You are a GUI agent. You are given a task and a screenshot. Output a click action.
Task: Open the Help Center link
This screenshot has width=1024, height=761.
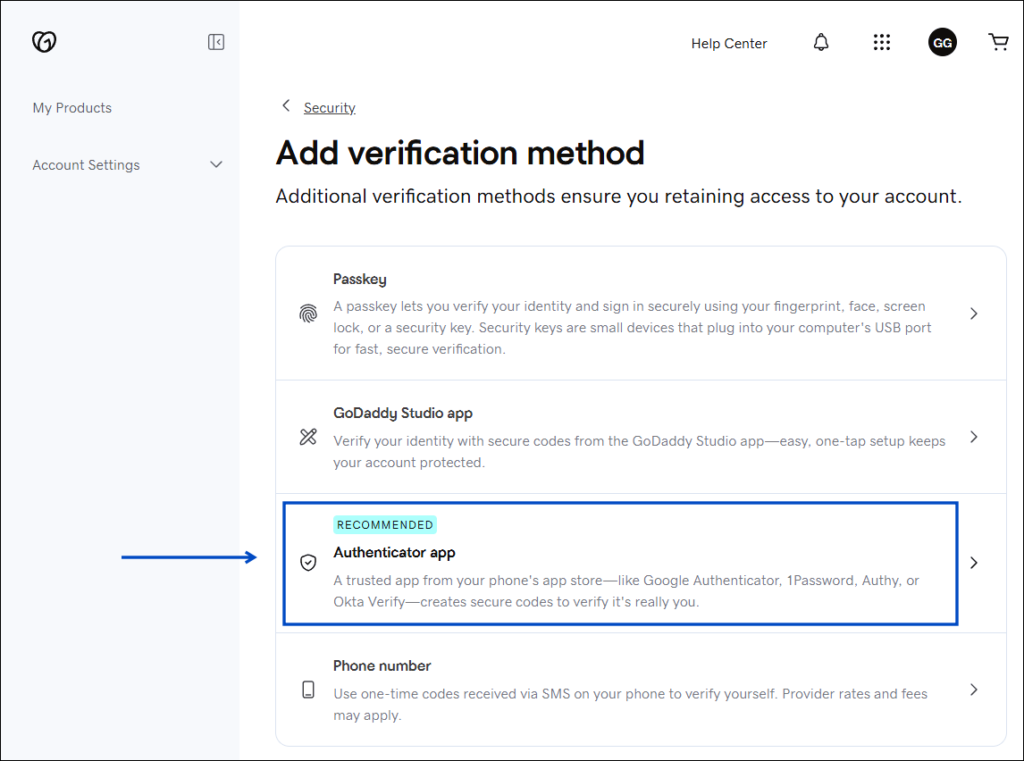point(729,43)
